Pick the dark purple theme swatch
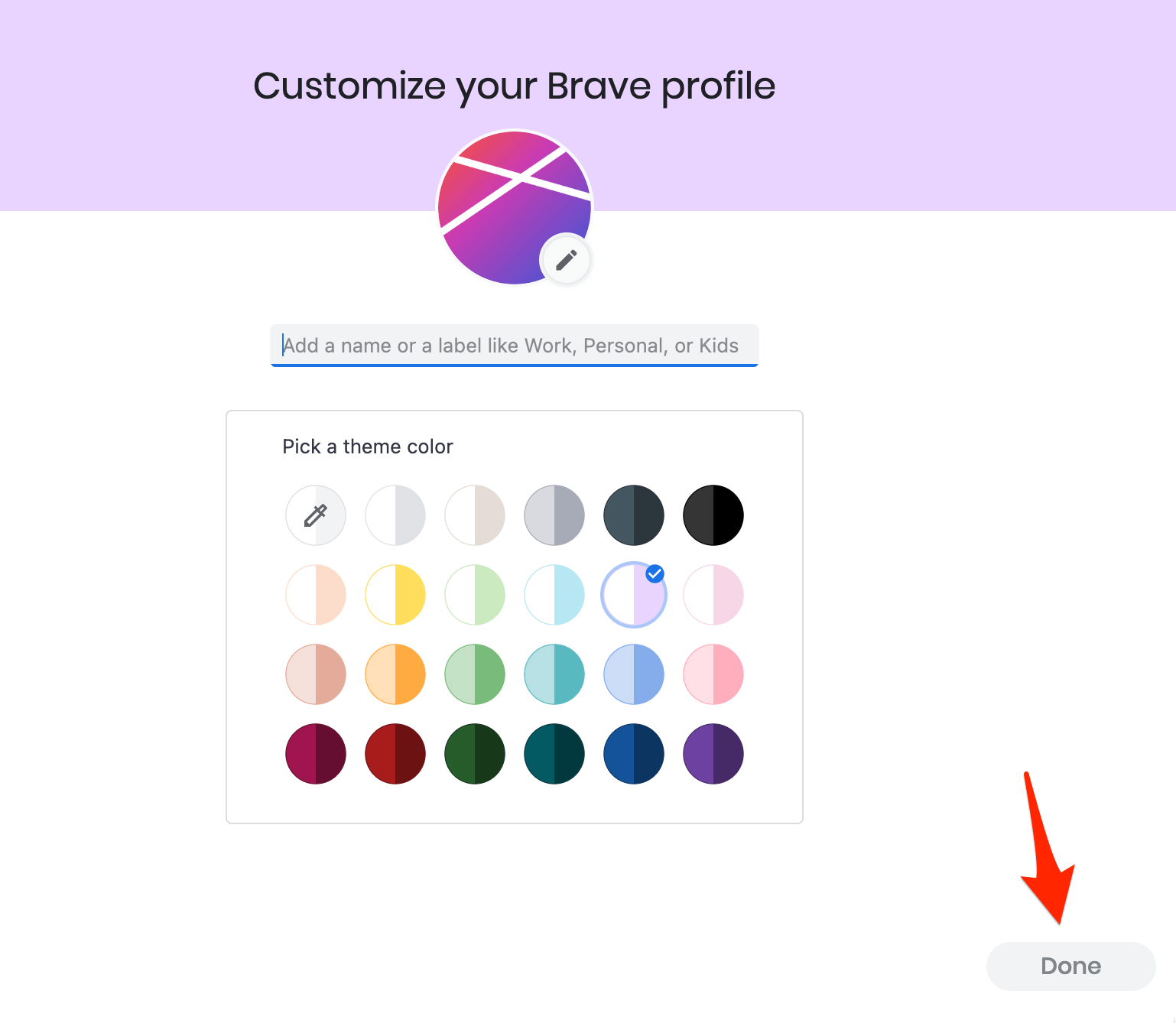Screen dimensions: 1176x1023 click(x=713, y=754)
